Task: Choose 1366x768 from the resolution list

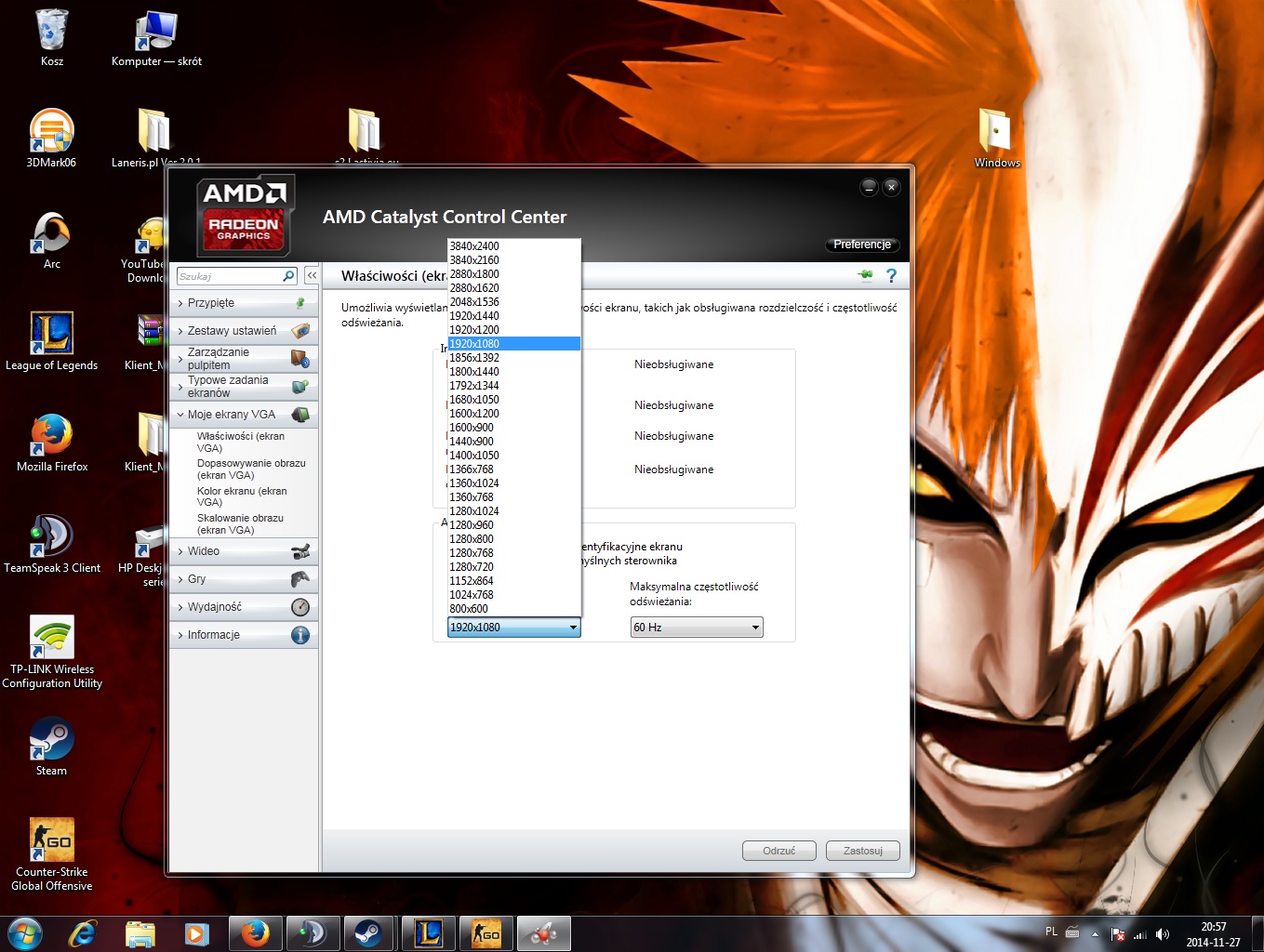Action: pyautogui.click(x=514, y=469)
